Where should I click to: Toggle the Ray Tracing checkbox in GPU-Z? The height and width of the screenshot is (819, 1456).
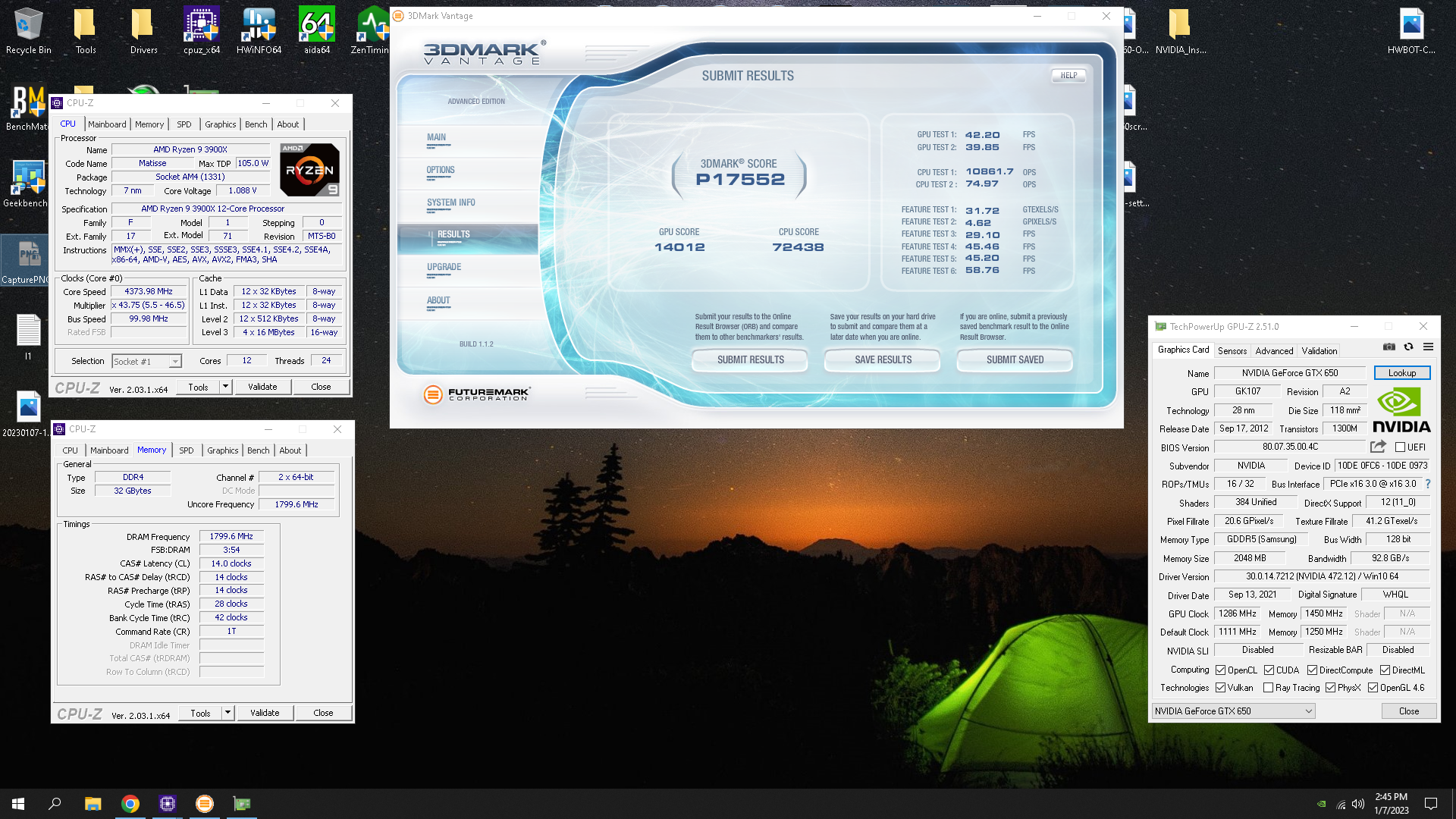click(1268, 688)
